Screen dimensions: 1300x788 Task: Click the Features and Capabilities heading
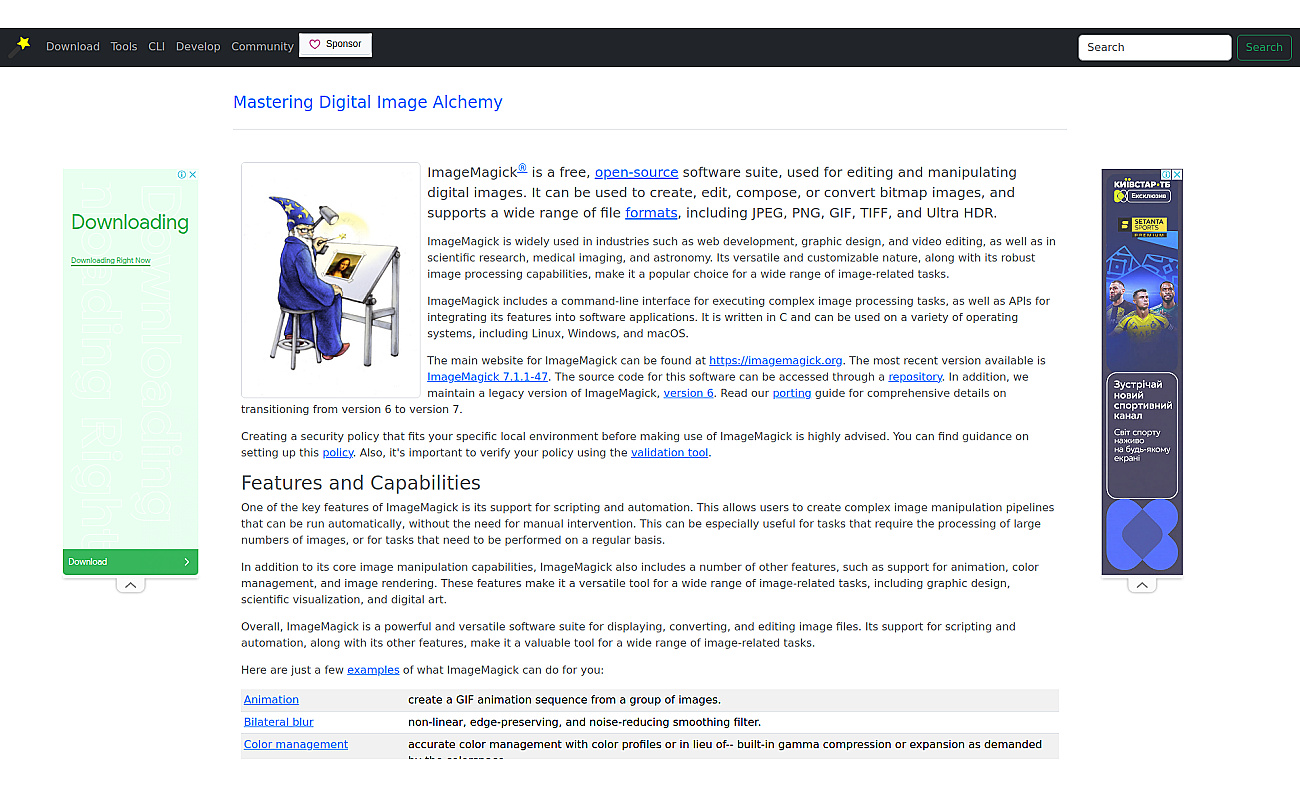[x=361, y=483]
